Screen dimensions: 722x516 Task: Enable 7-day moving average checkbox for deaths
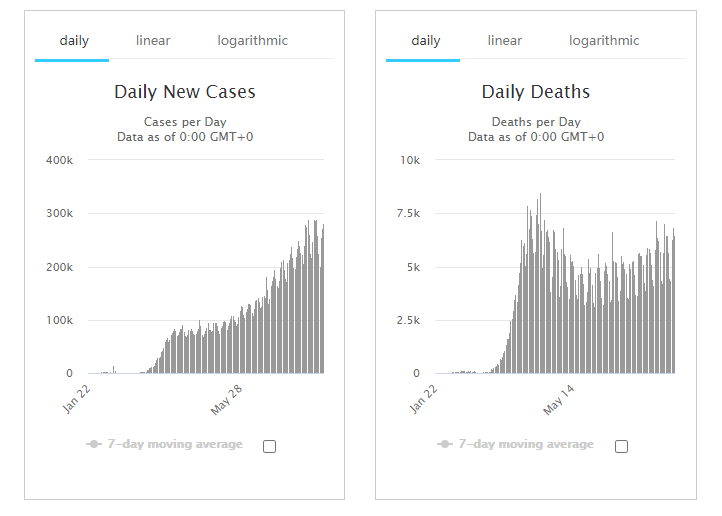pyautogui.click(x=621, y=446)
